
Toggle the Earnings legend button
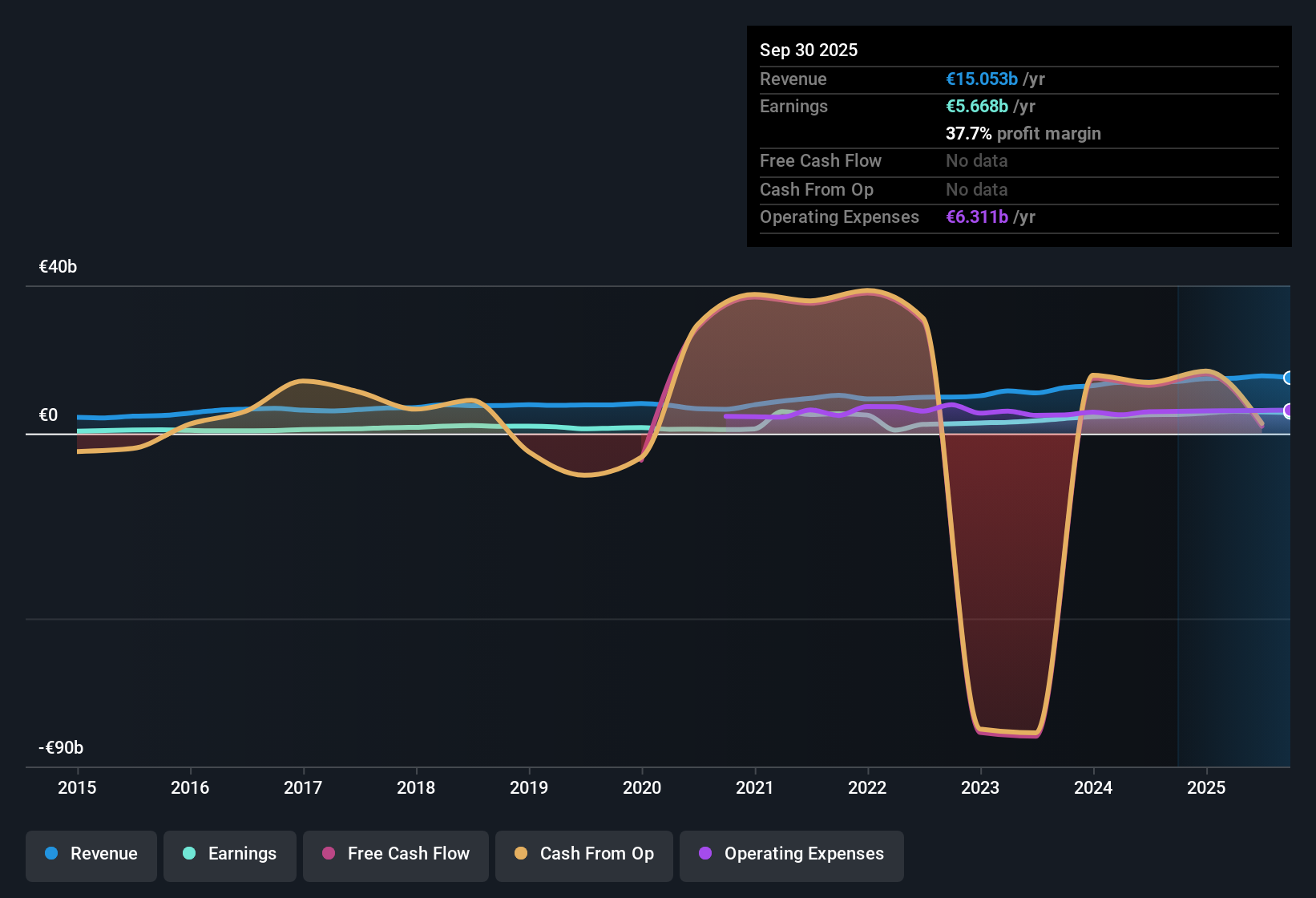click(230, 854)
